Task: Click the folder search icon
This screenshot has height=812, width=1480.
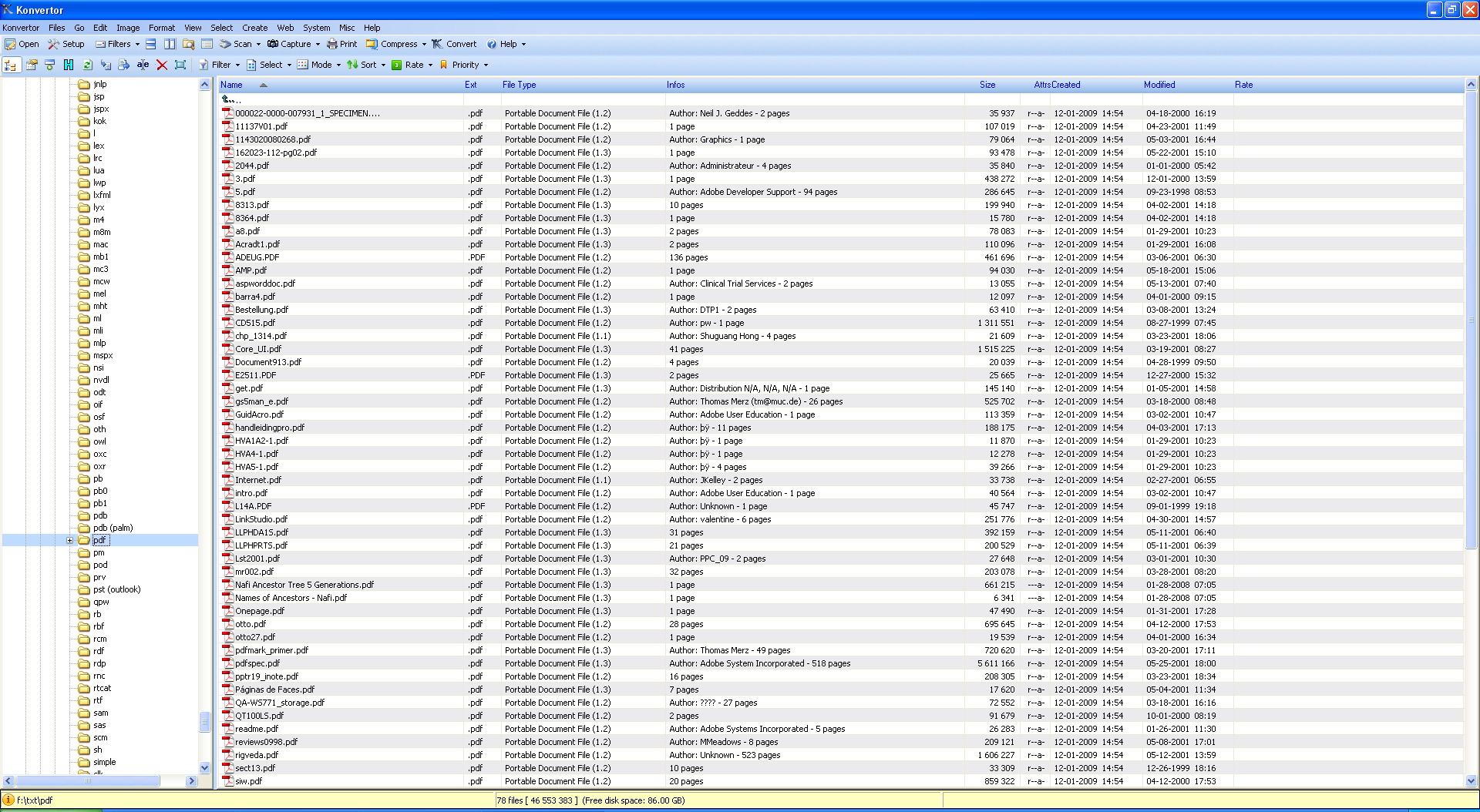Action: tap(188, 44)
